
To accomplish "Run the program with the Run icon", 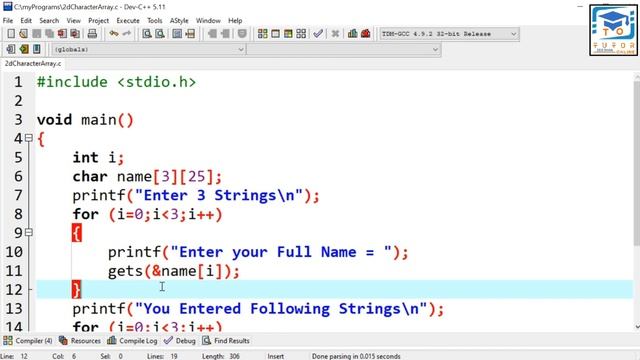I will [x=276, y=34].
